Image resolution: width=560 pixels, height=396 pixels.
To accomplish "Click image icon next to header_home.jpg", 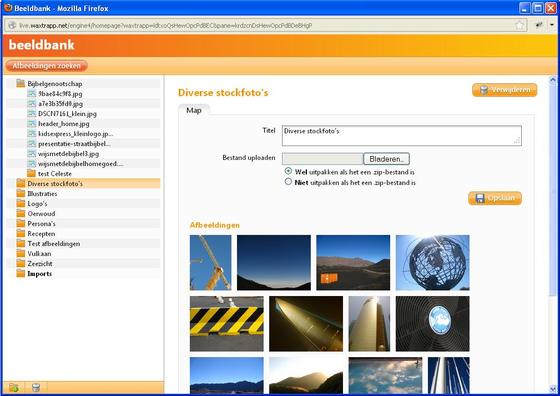I will (x=32, y=124).
